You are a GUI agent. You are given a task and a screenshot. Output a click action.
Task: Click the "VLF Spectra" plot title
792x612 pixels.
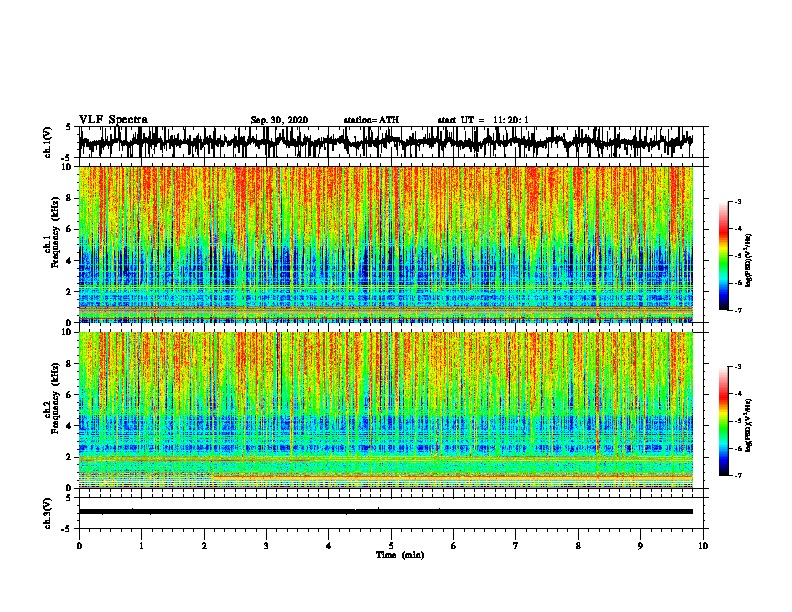click(x=114, y=120)
